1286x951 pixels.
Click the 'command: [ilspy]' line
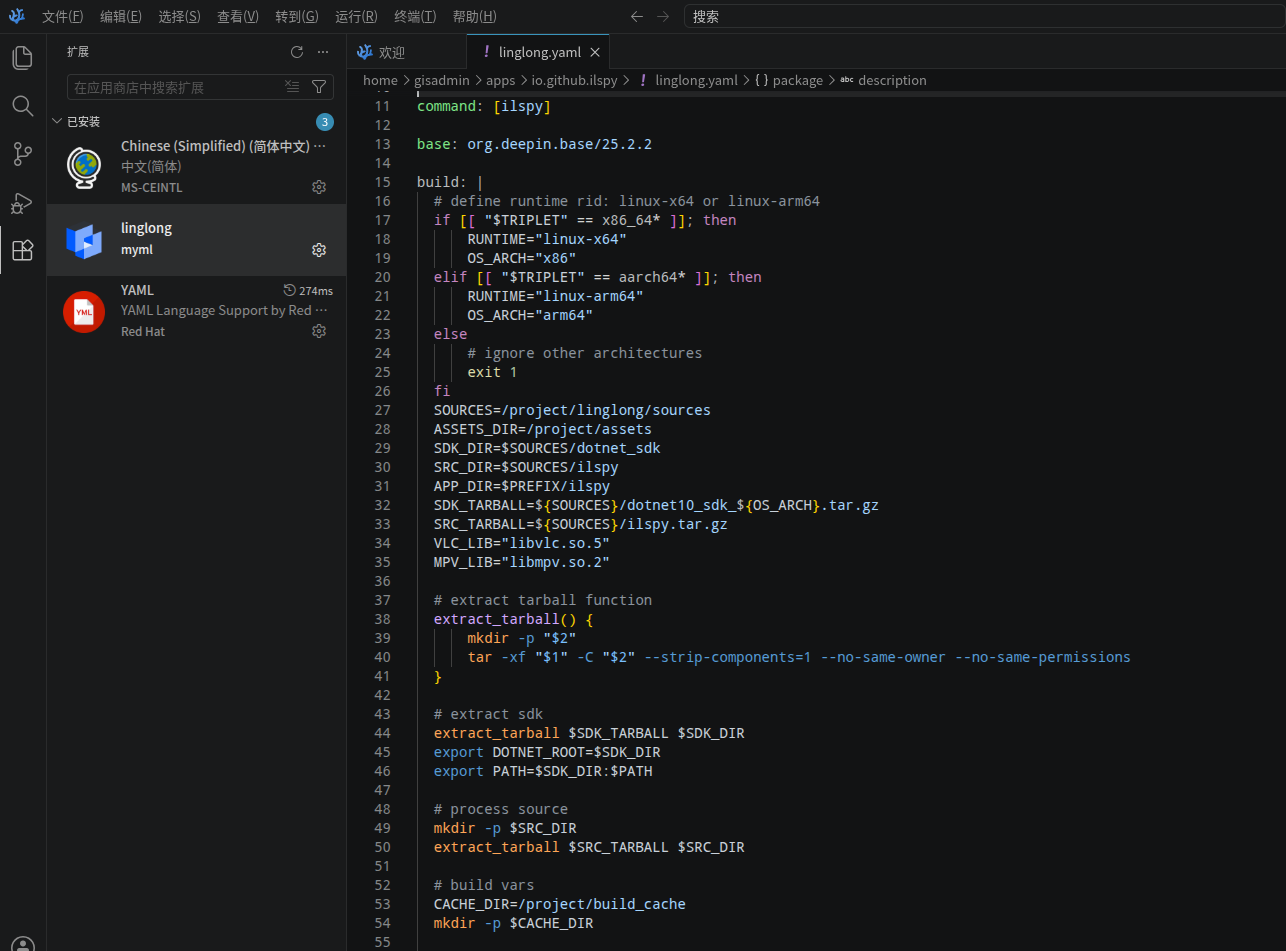484,106
